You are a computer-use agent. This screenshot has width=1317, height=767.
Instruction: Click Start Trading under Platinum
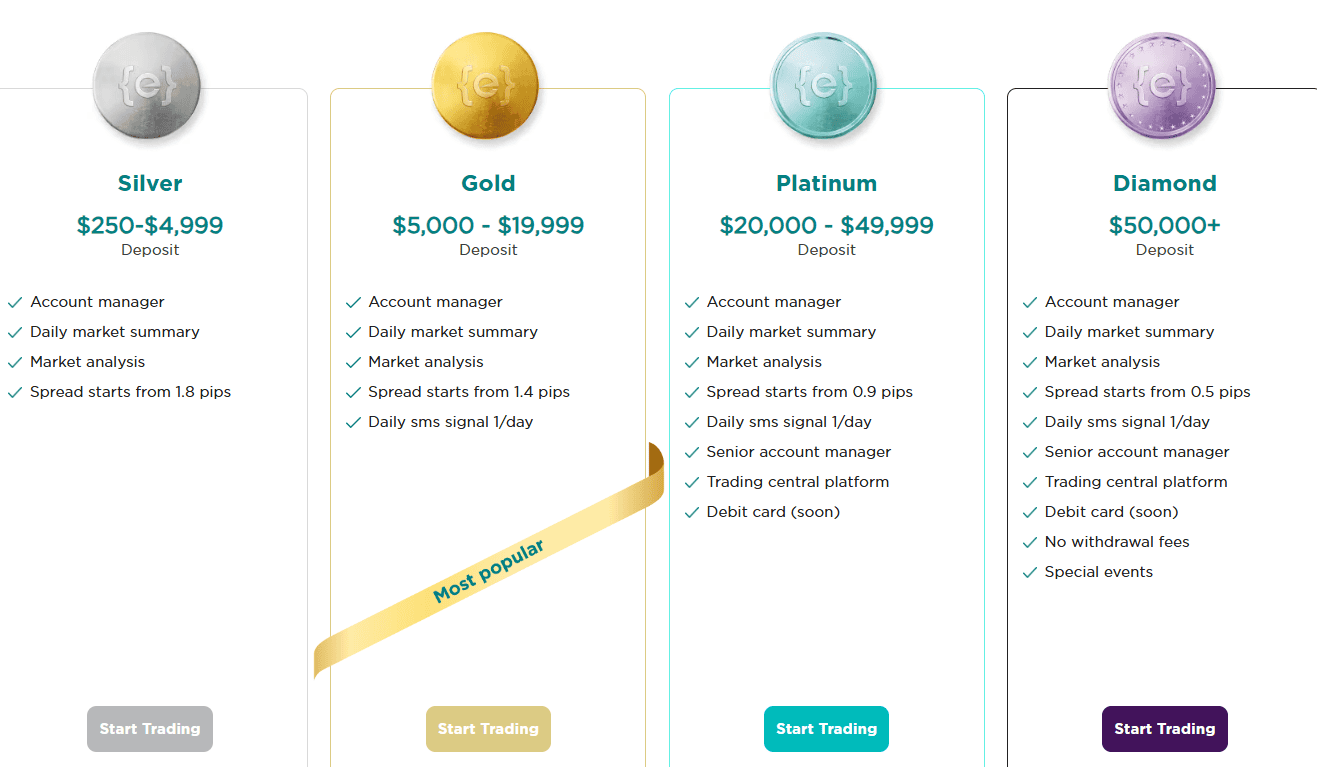click(x=826, y=729)
